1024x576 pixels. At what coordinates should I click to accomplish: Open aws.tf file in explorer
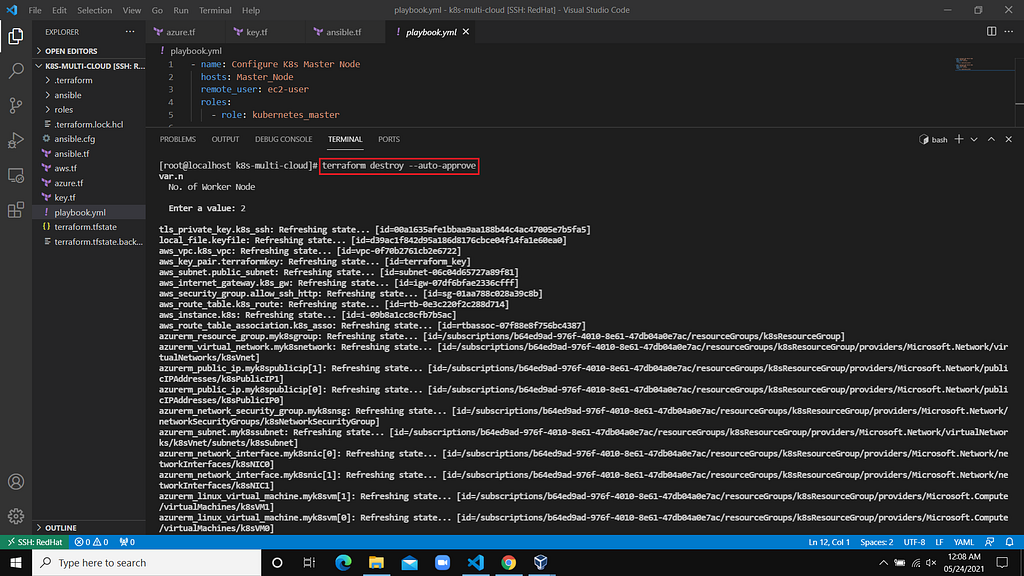pyautogui.click(x=89, y=168)
